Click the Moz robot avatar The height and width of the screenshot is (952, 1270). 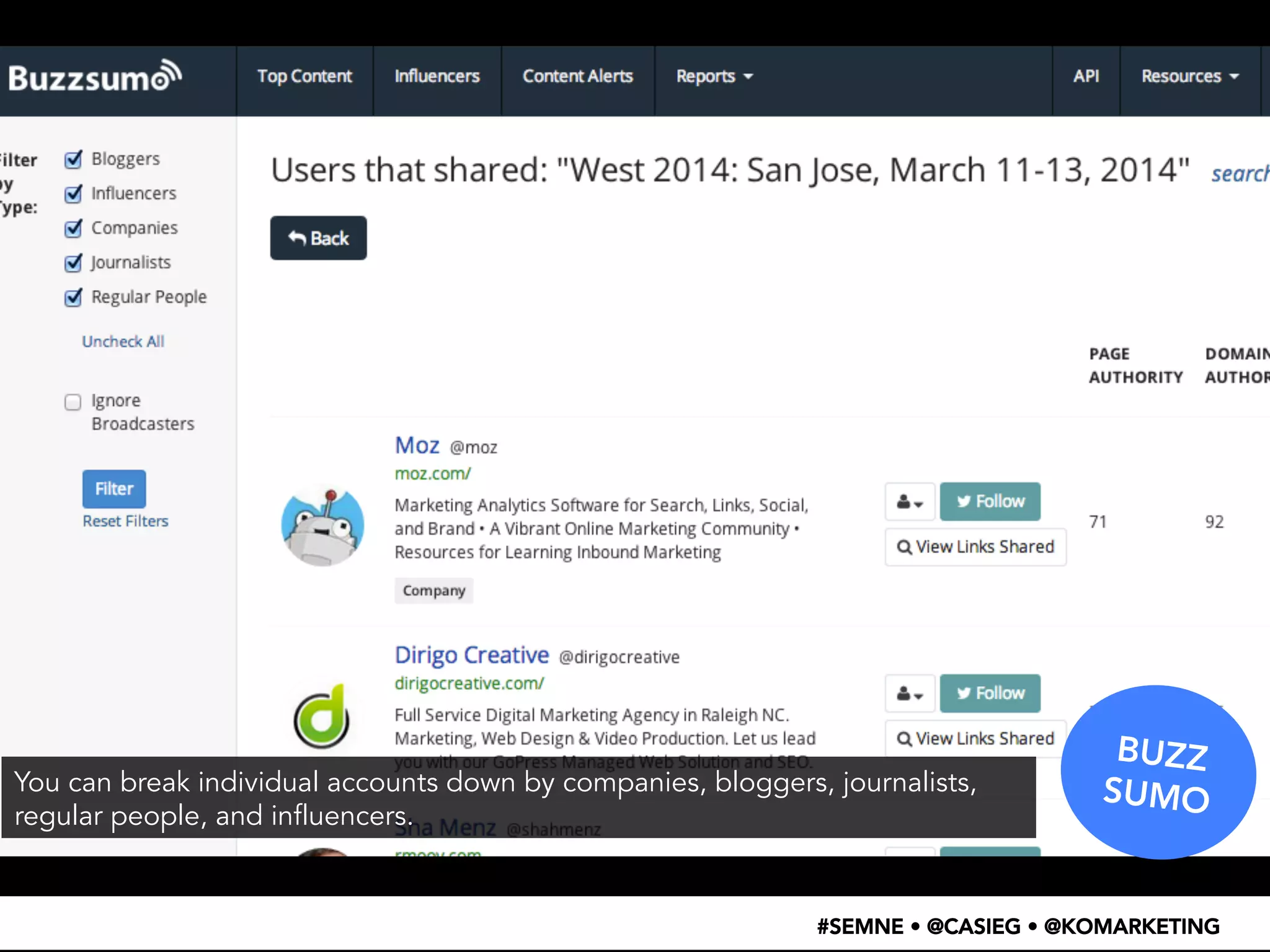[322, 526]
